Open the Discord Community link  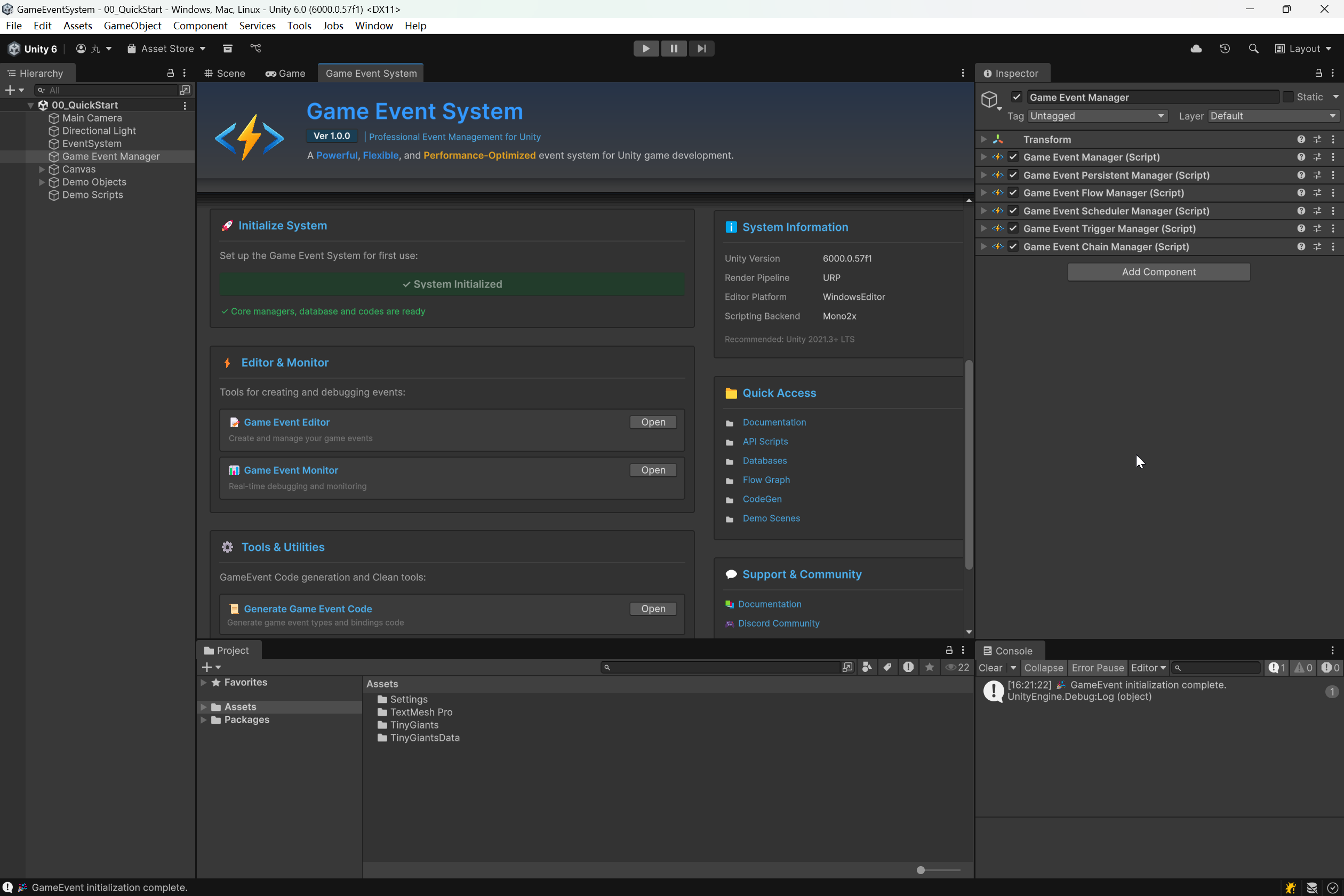(778, 623)
